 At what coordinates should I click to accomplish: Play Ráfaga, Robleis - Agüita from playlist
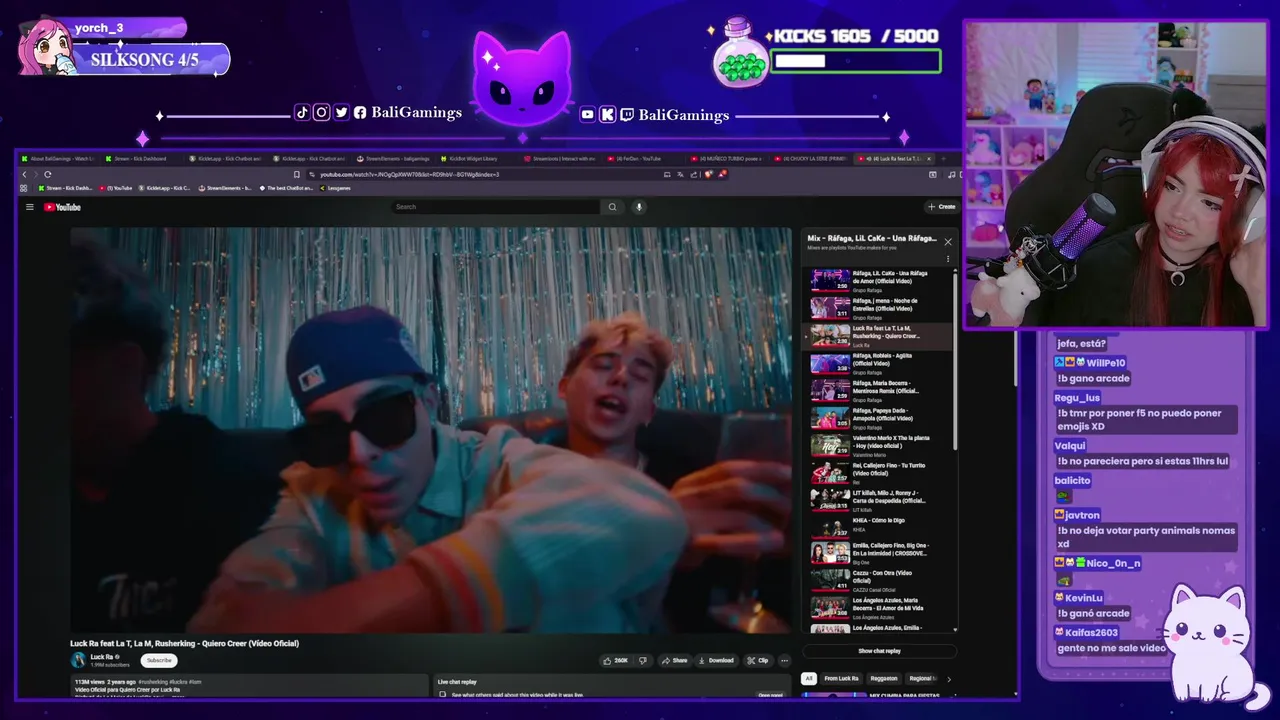click(x=877, y=362)
